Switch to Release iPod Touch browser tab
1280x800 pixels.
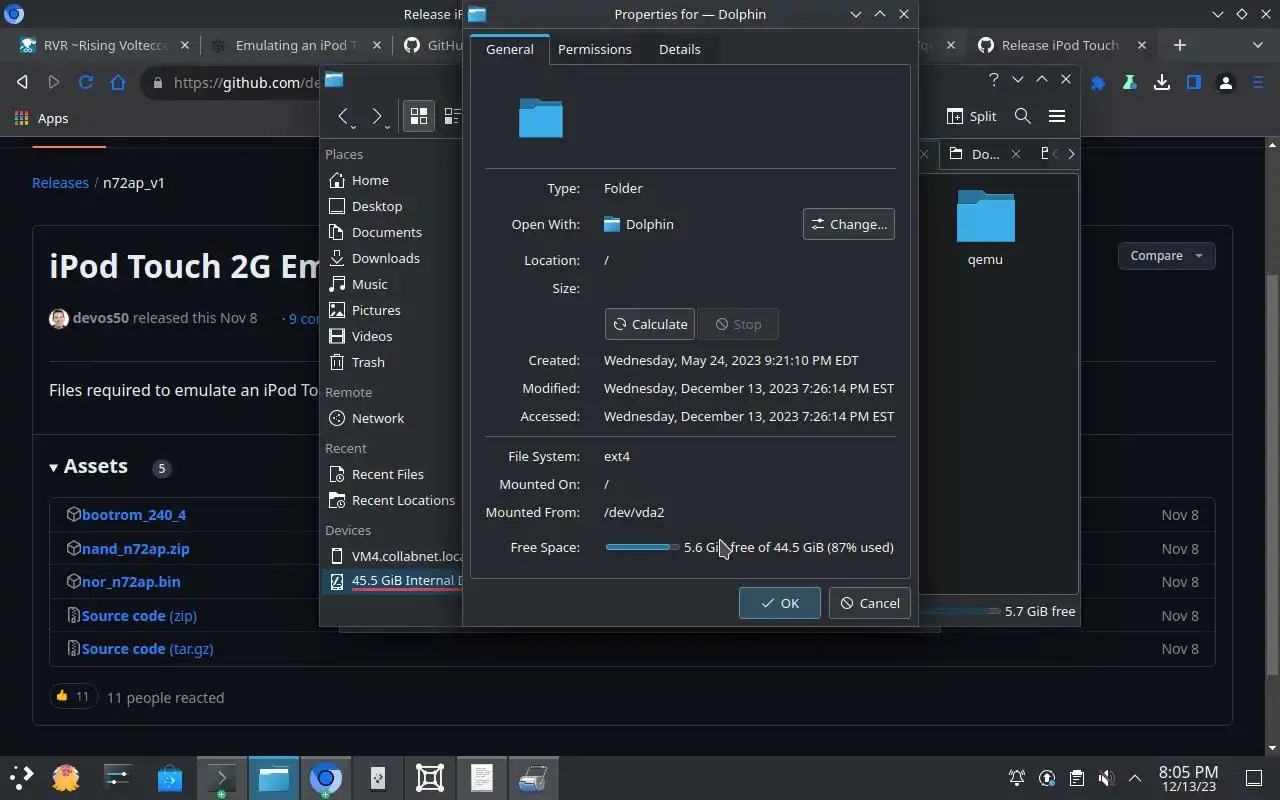tap(1059, 45)
